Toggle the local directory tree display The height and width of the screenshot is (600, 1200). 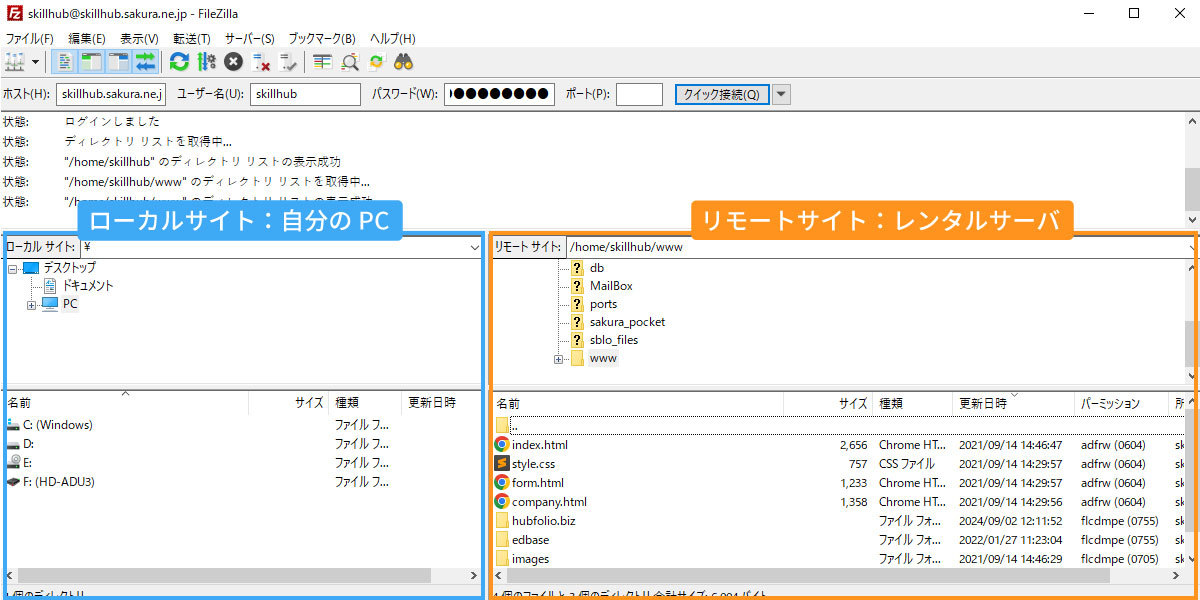pos(92,62)
